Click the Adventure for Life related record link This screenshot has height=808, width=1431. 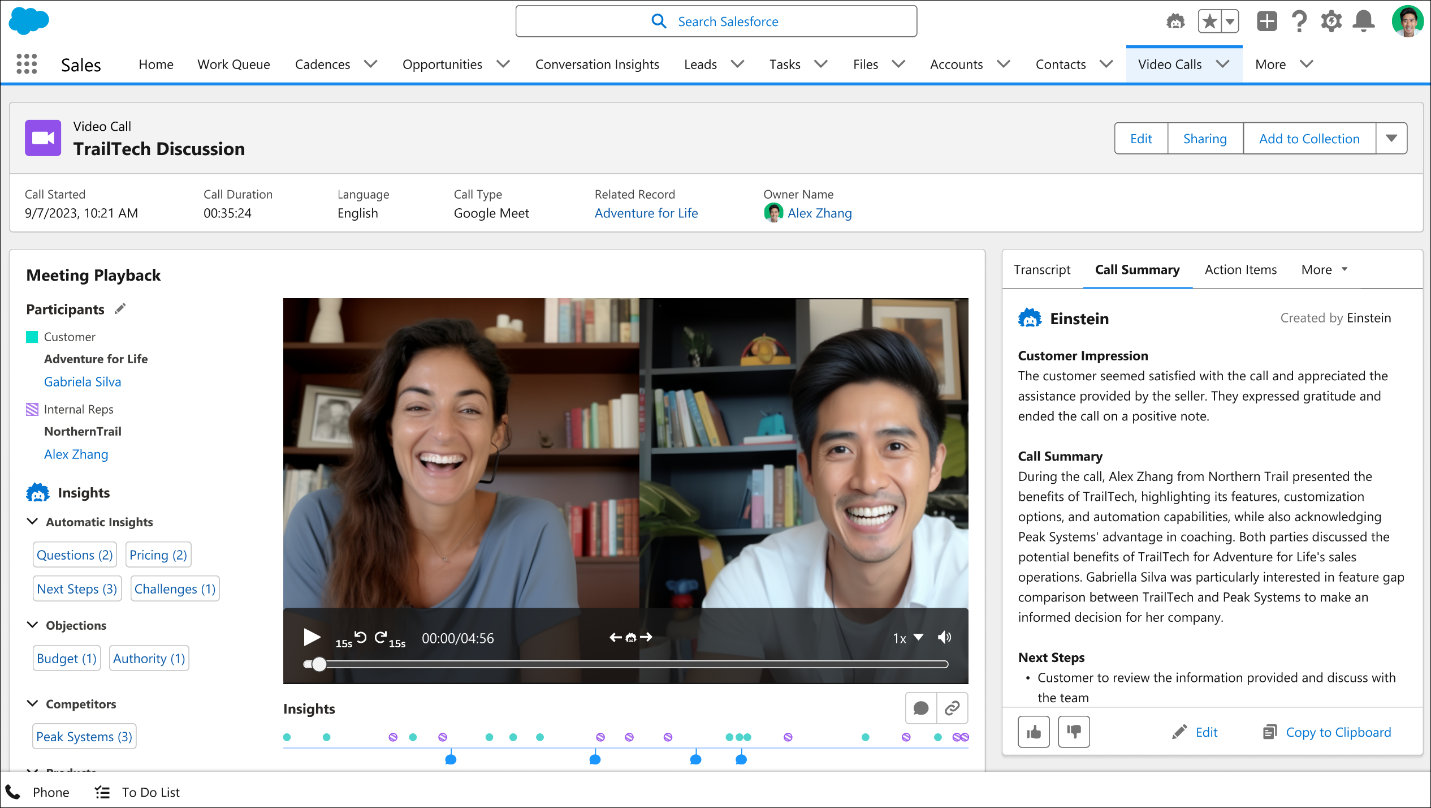click(x=646, y=213)
